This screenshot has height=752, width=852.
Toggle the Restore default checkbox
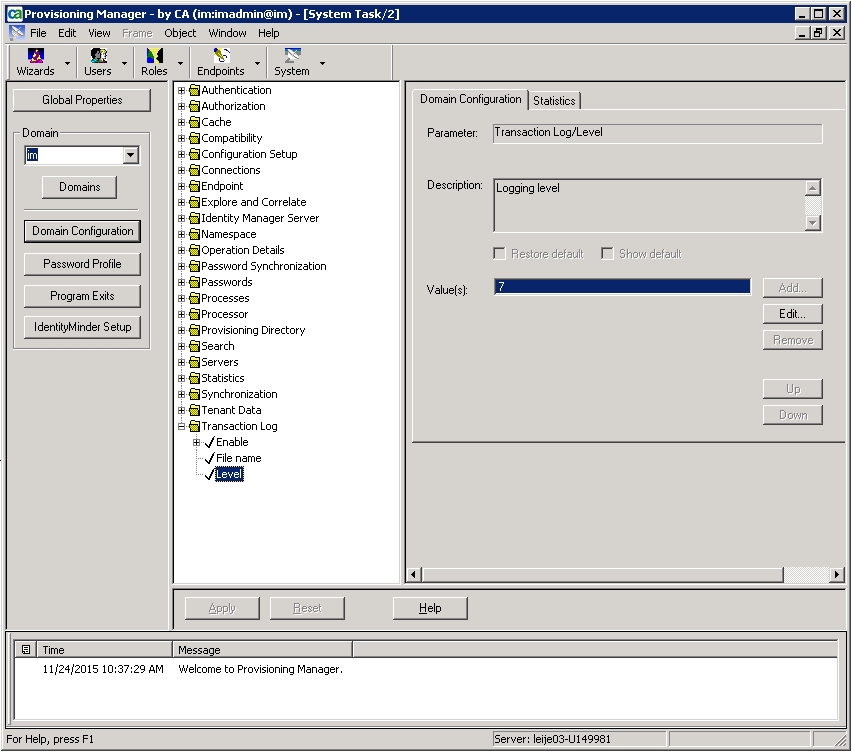coord(500,254)
